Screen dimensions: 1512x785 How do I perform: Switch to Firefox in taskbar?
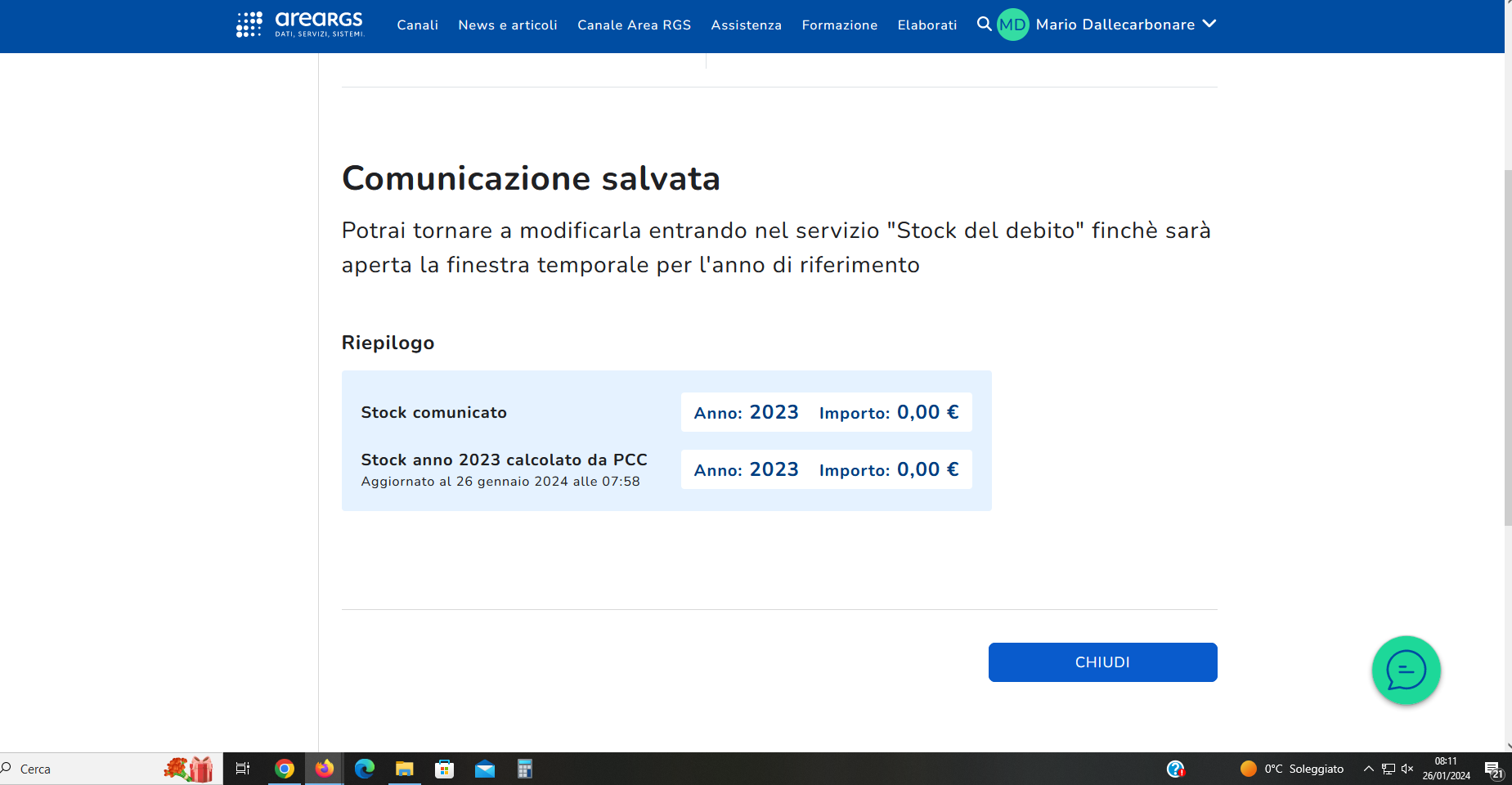[325, 769]
